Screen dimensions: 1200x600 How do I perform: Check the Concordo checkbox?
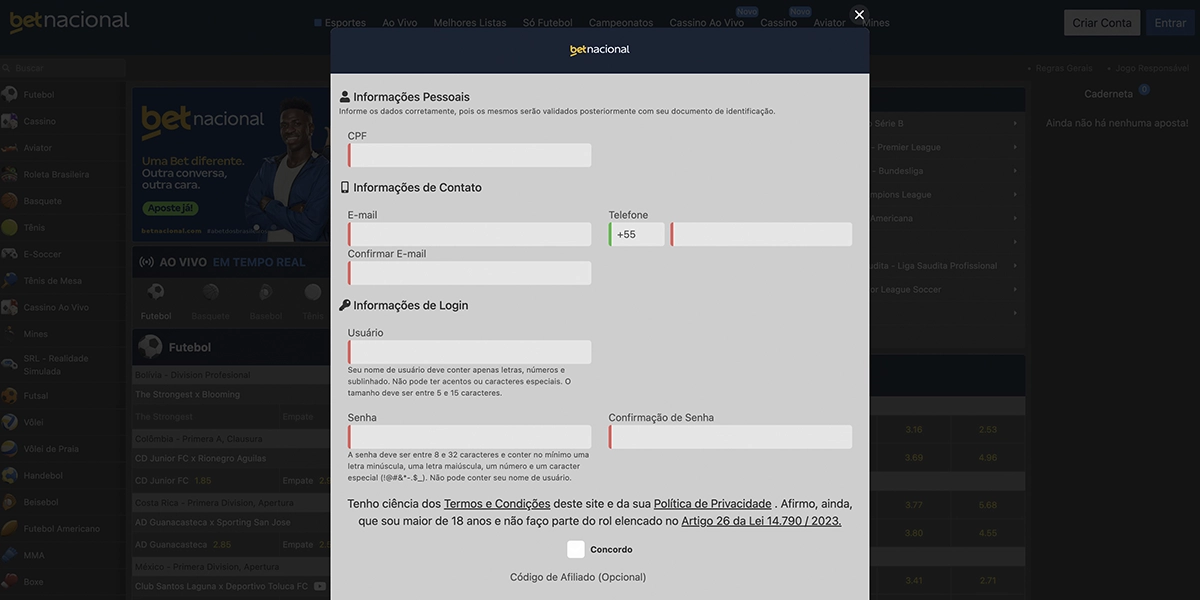[x=576, y=549]
